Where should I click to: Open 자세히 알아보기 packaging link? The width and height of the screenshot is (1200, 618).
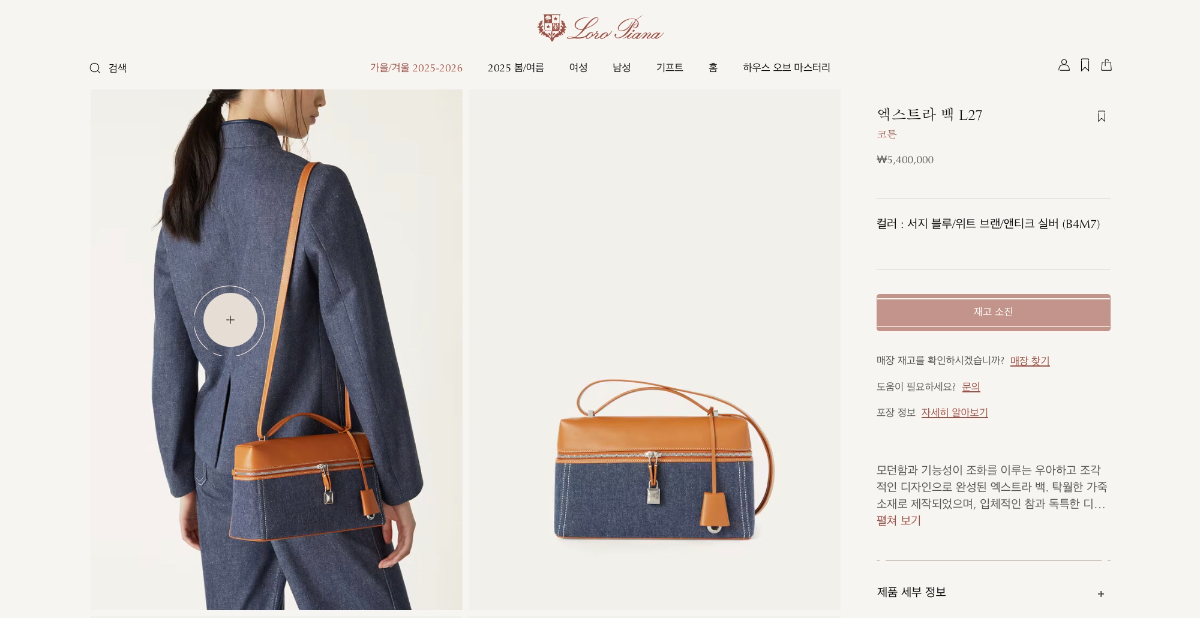pos(954,413)
